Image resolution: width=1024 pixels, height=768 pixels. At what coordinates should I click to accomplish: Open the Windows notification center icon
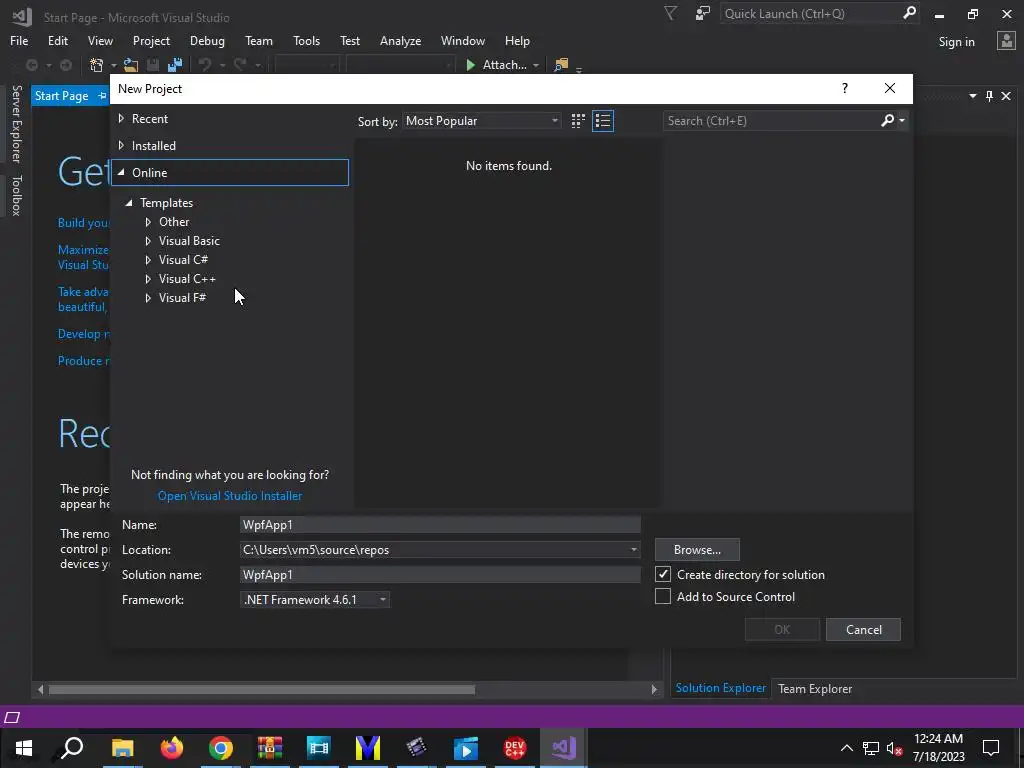pyautogui.click(x=991, y=748)
